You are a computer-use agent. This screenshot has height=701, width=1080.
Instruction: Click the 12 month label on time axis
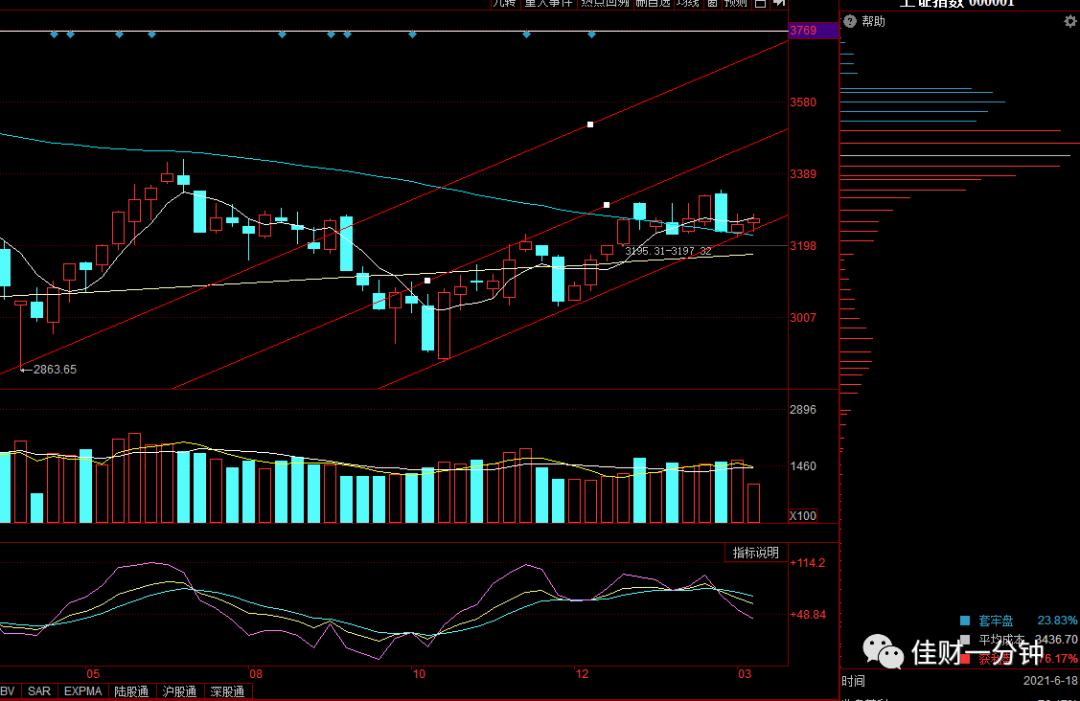click(x=582, y=673)
